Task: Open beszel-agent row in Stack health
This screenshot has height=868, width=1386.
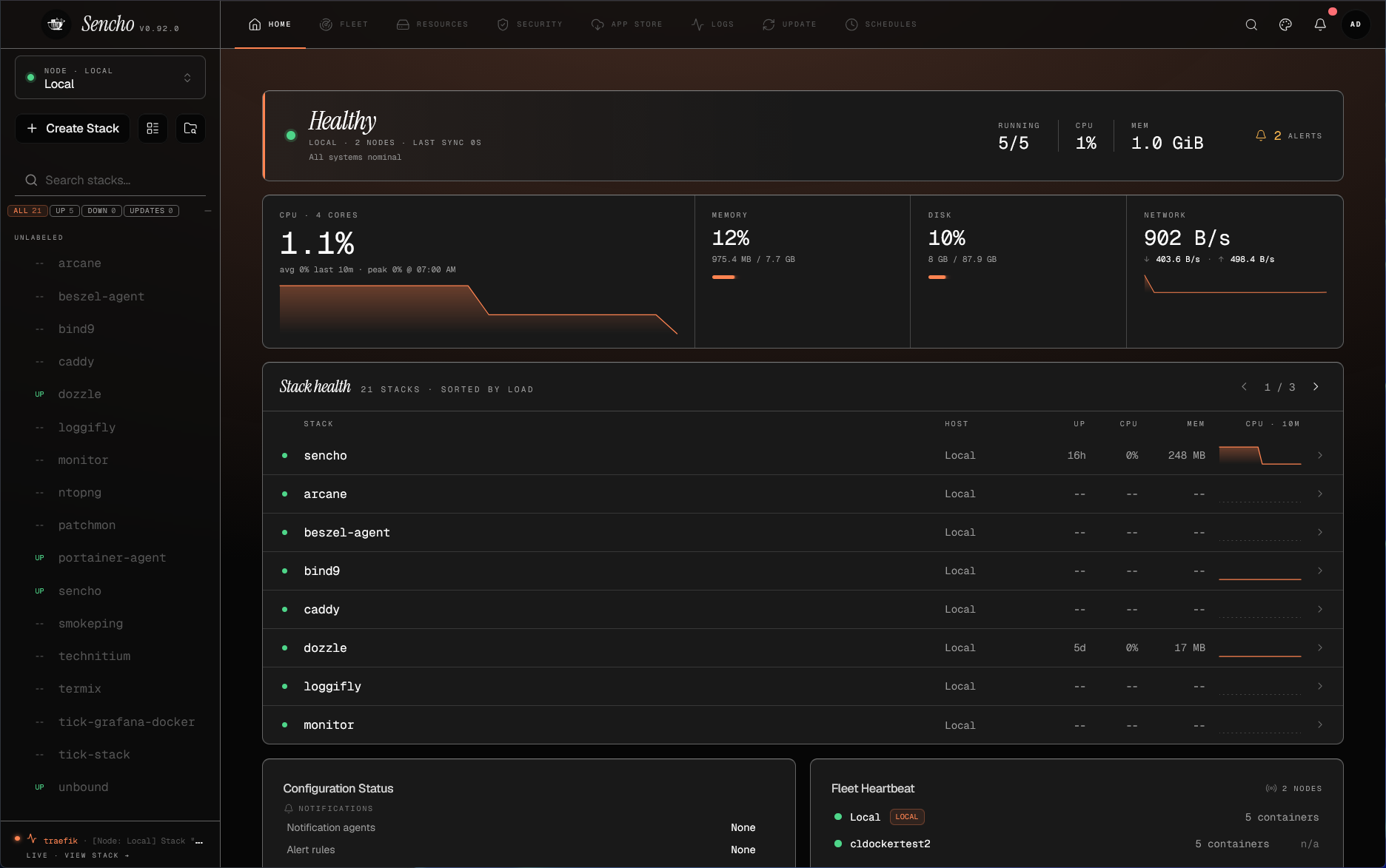Action: pyautogui.click(x=803, y=532)
